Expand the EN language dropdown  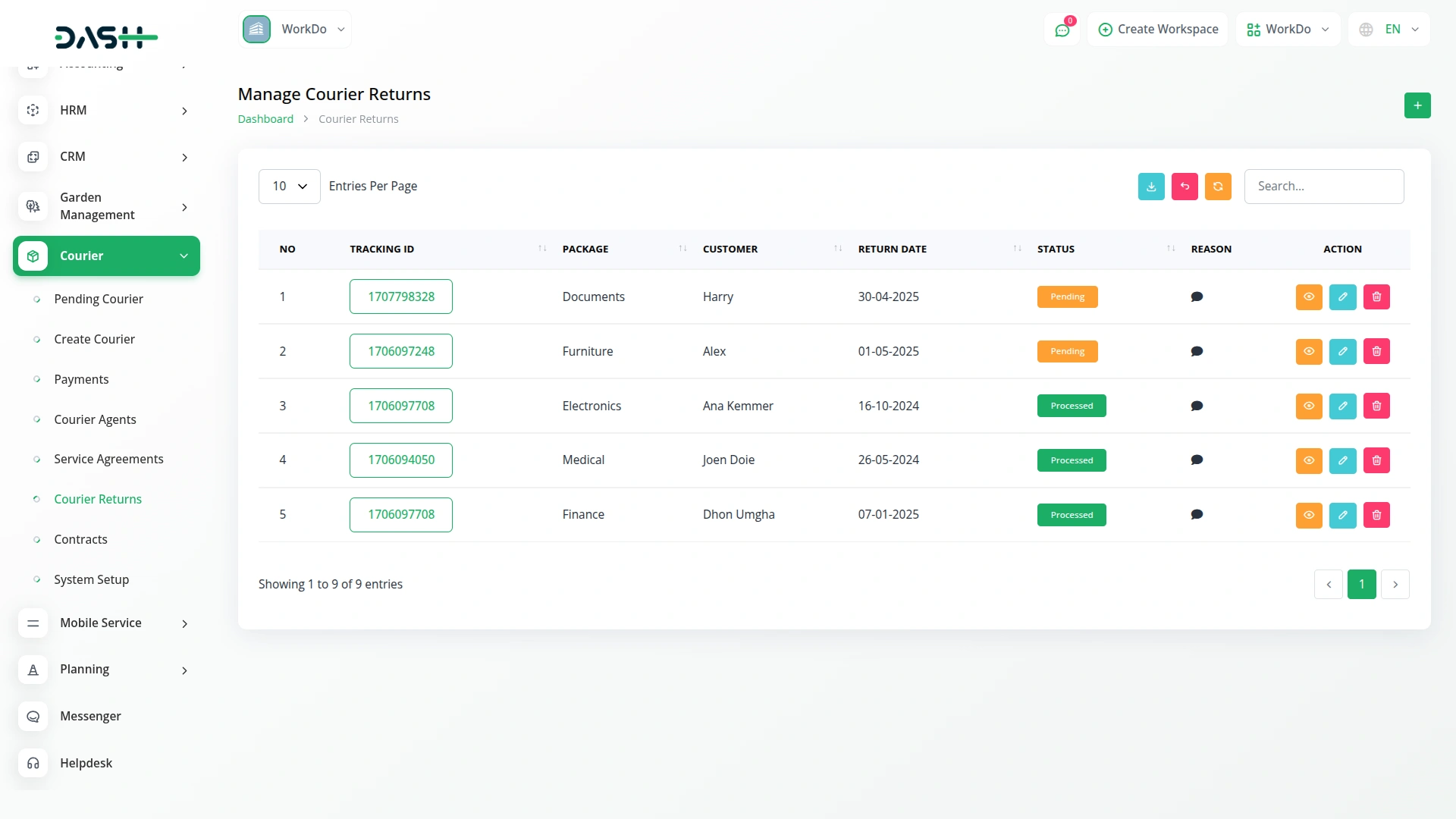coord(1389,30)
